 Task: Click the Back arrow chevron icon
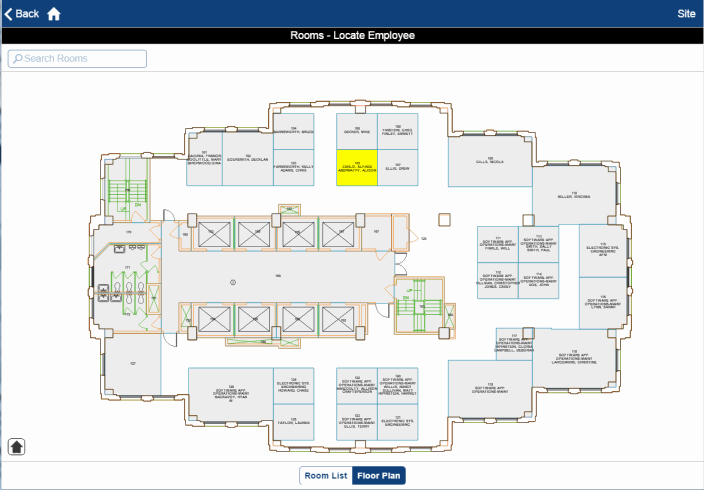tap(9, 14)
